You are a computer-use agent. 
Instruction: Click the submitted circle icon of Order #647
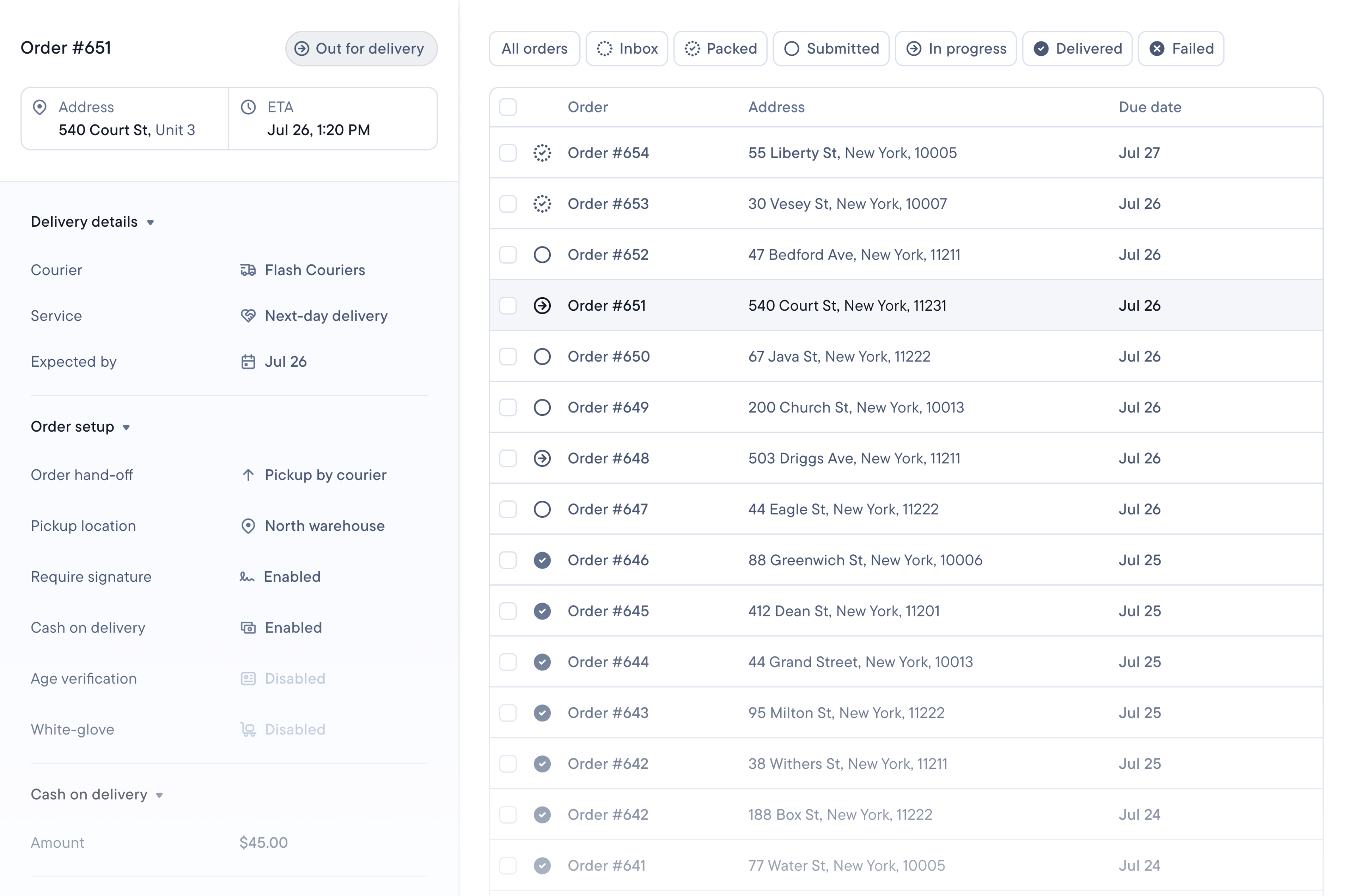(x=542, y=509)
